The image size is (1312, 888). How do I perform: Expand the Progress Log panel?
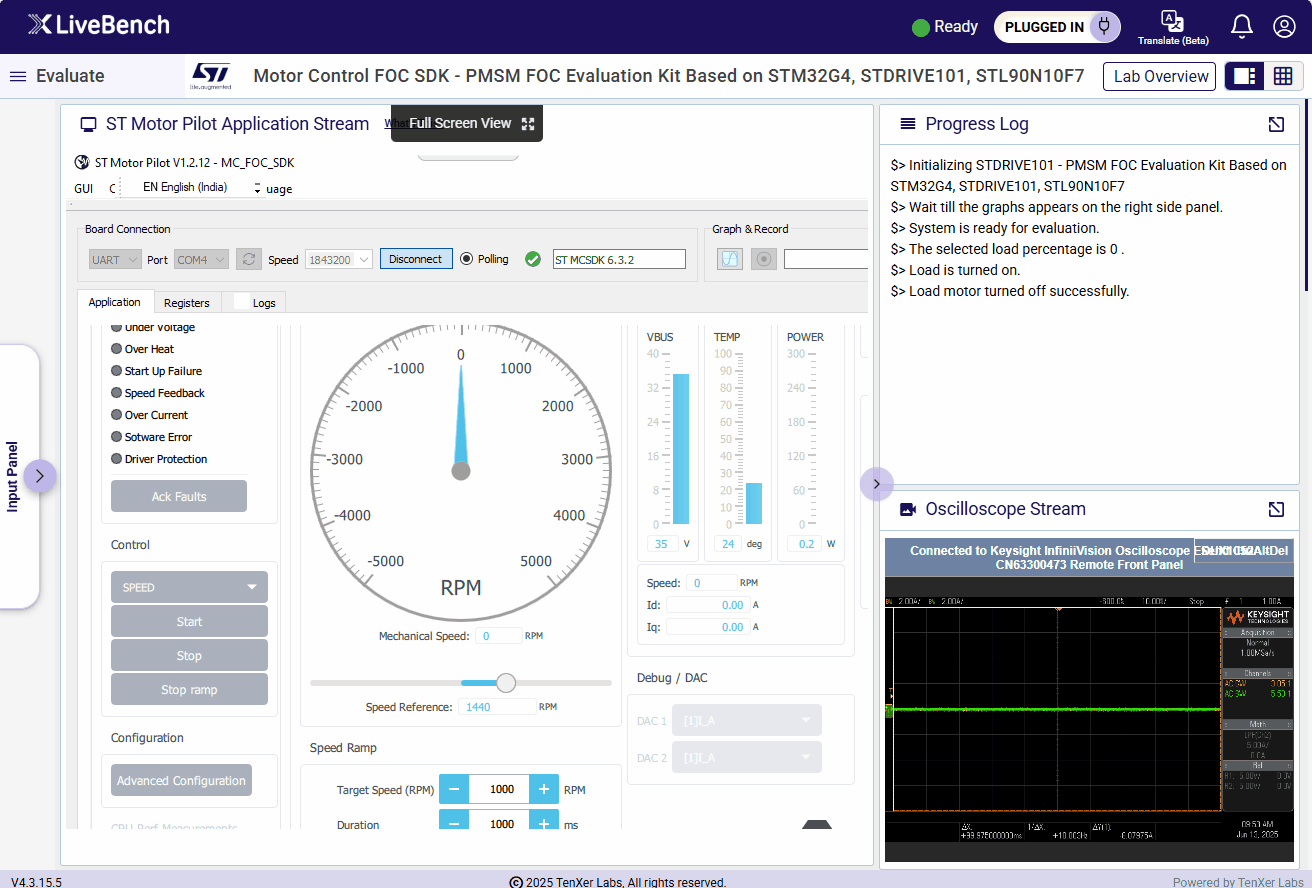pos(1276,124)
